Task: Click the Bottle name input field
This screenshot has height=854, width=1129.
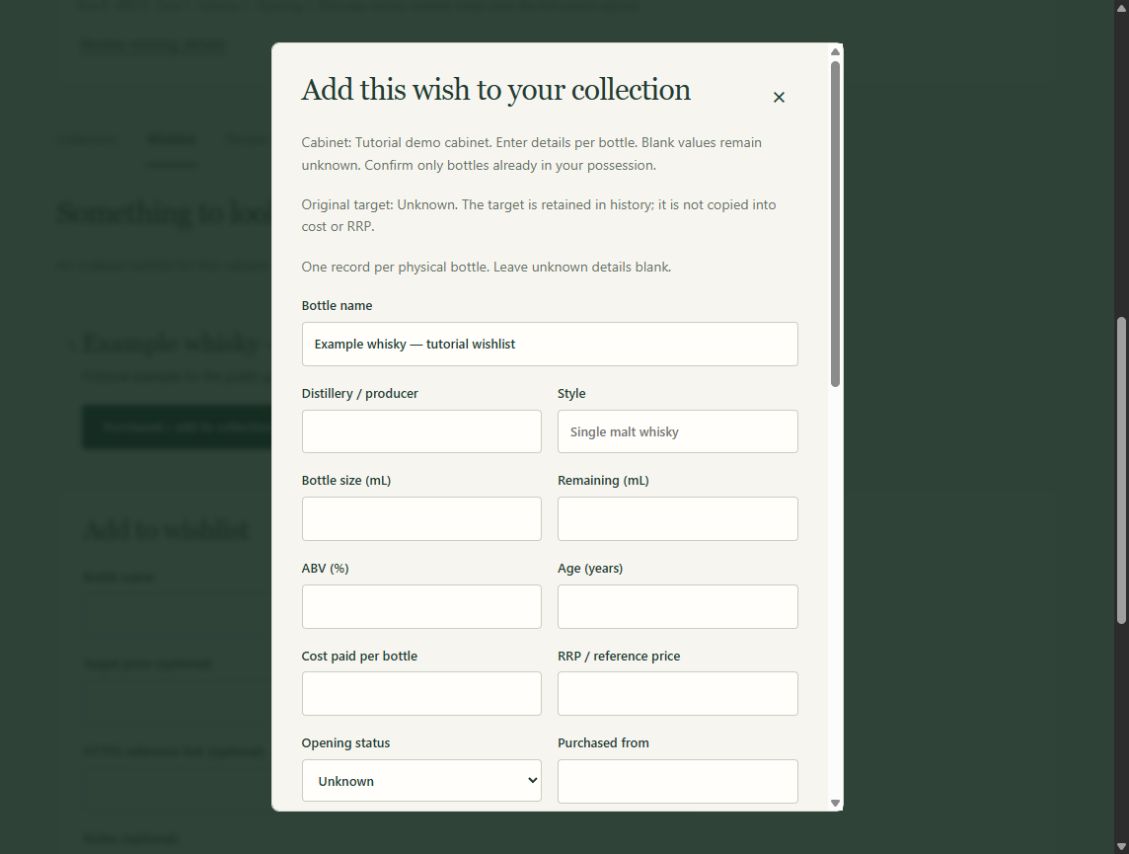Action: pos(549,344)
